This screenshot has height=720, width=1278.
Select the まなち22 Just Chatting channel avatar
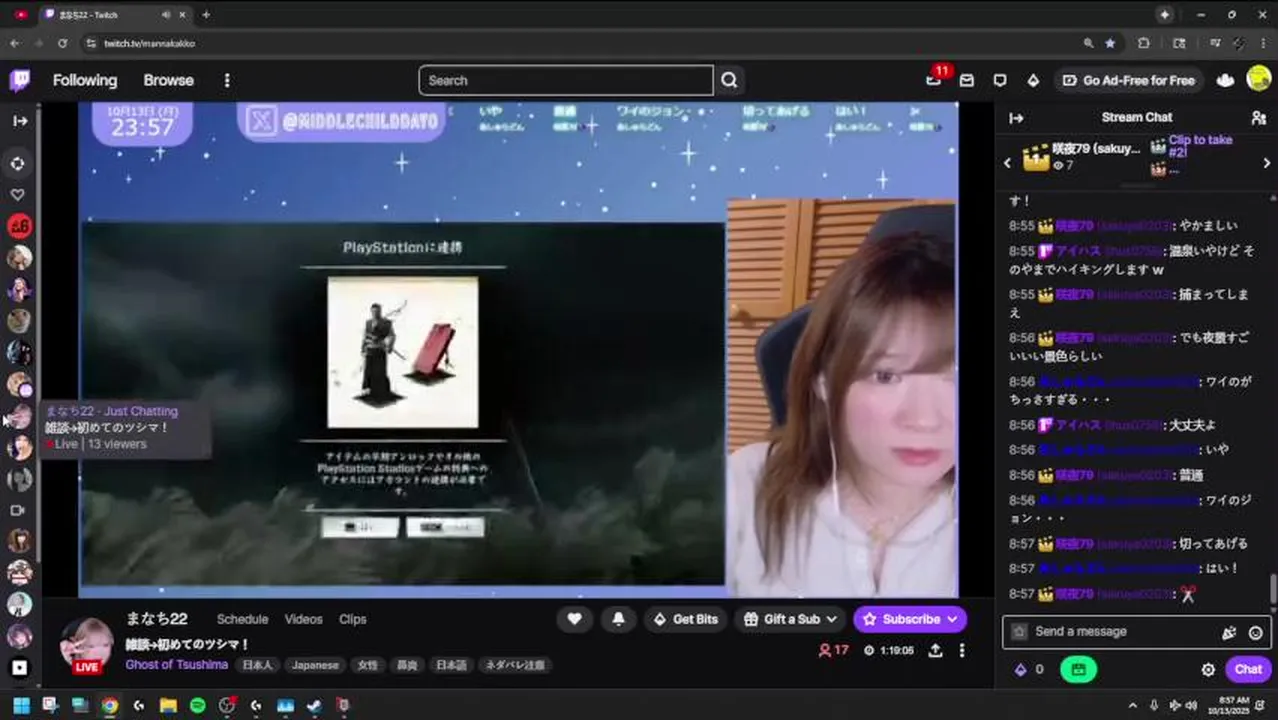tap(20, 416)
